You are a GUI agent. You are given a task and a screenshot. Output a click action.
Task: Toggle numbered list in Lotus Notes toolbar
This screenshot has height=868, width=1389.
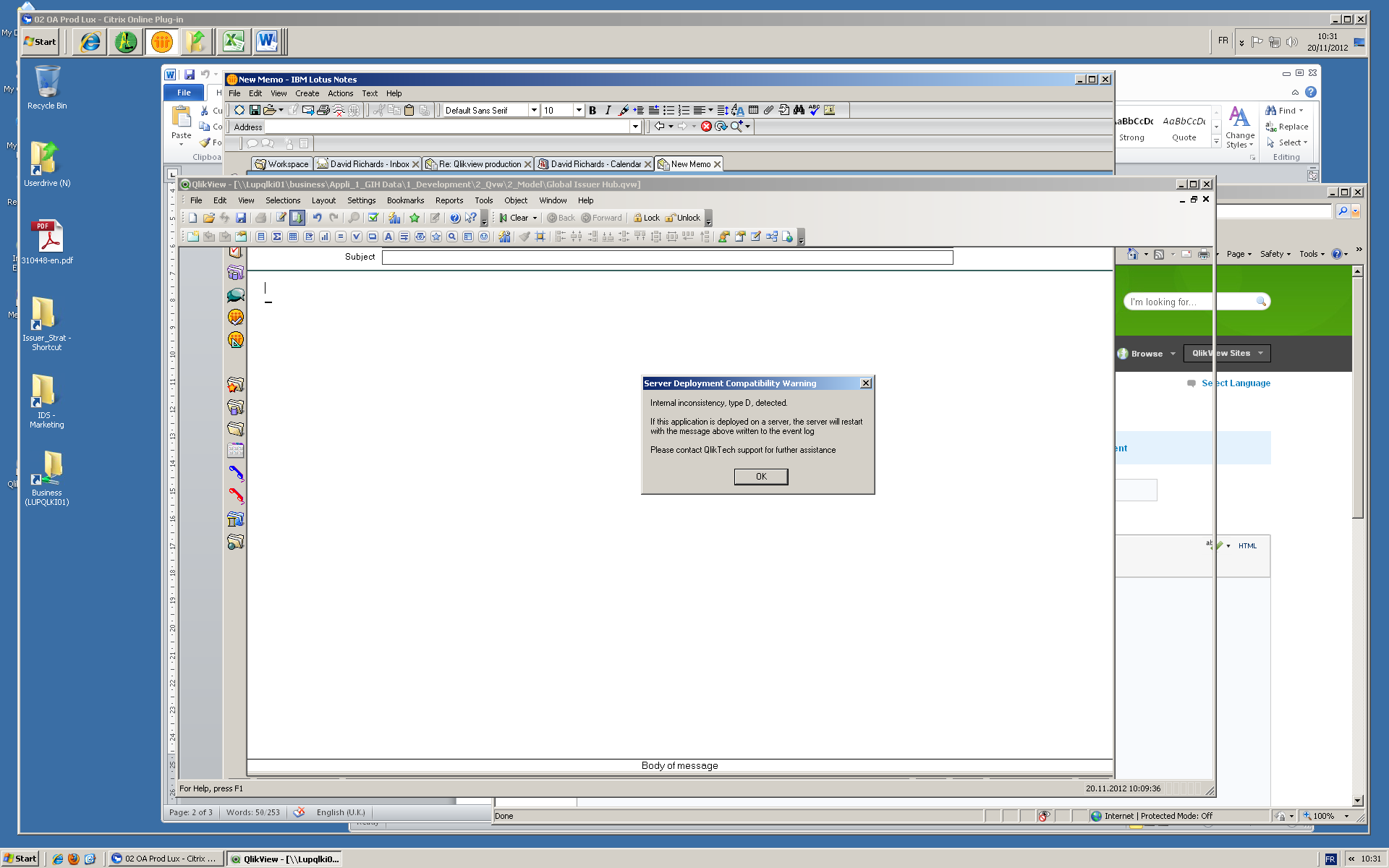tap(684, 110)
